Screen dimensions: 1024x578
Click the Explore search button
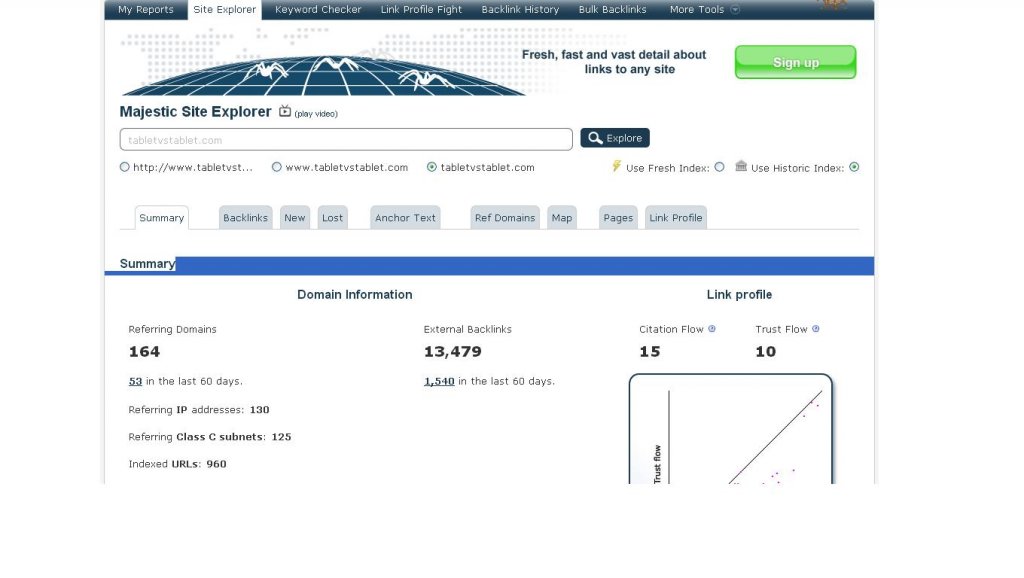coord(615,138)
